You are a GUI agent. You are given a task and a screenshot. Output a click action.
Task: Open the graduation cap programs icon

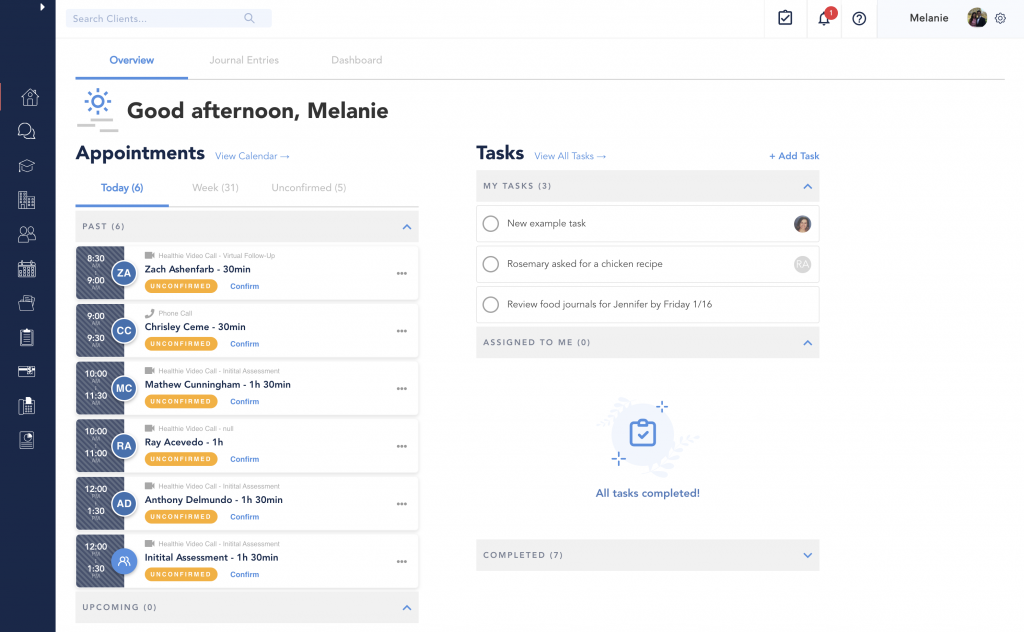tap(27, 166)
